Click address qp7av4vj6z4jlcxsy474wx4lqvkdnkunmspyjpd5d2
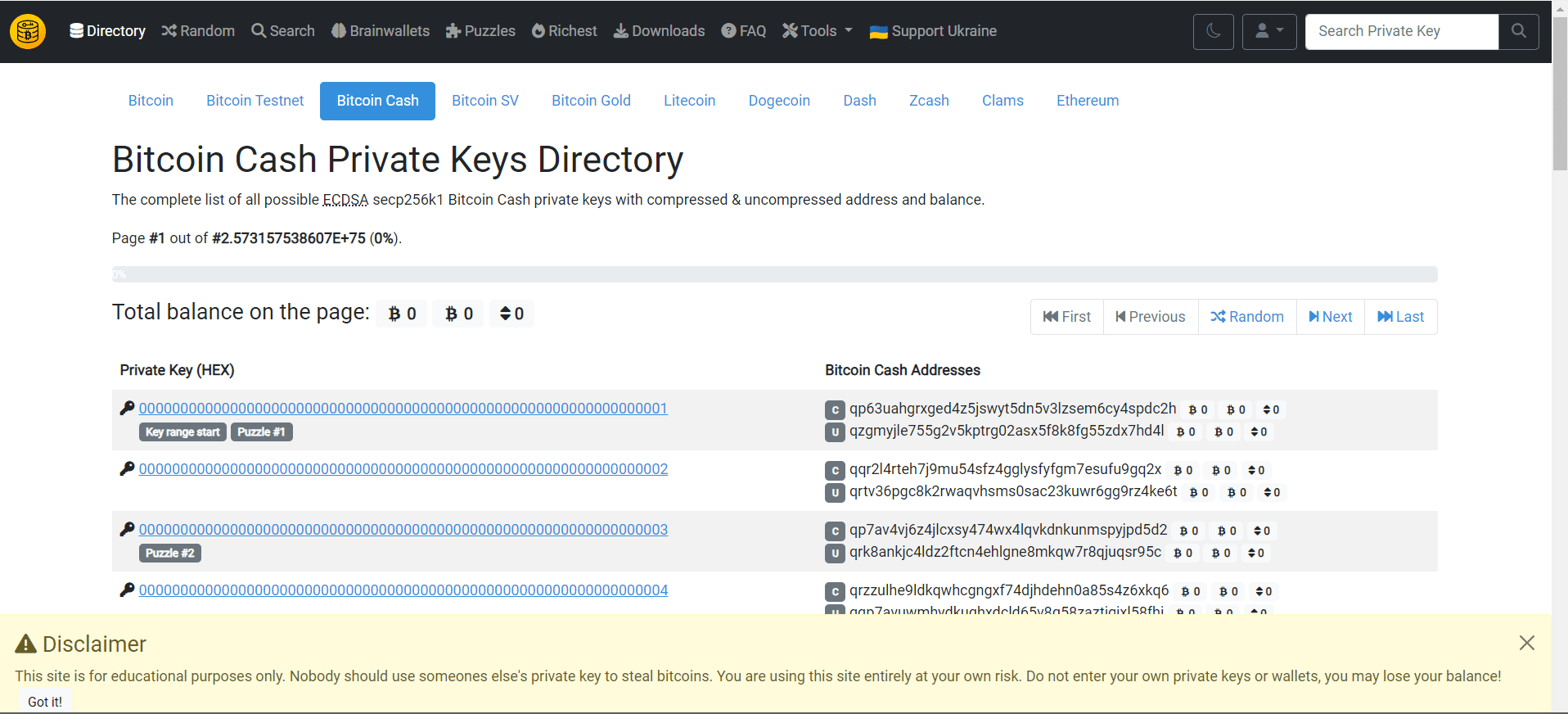The width and height of the screenshot is (1568, 714). [x=1008, y=530]
